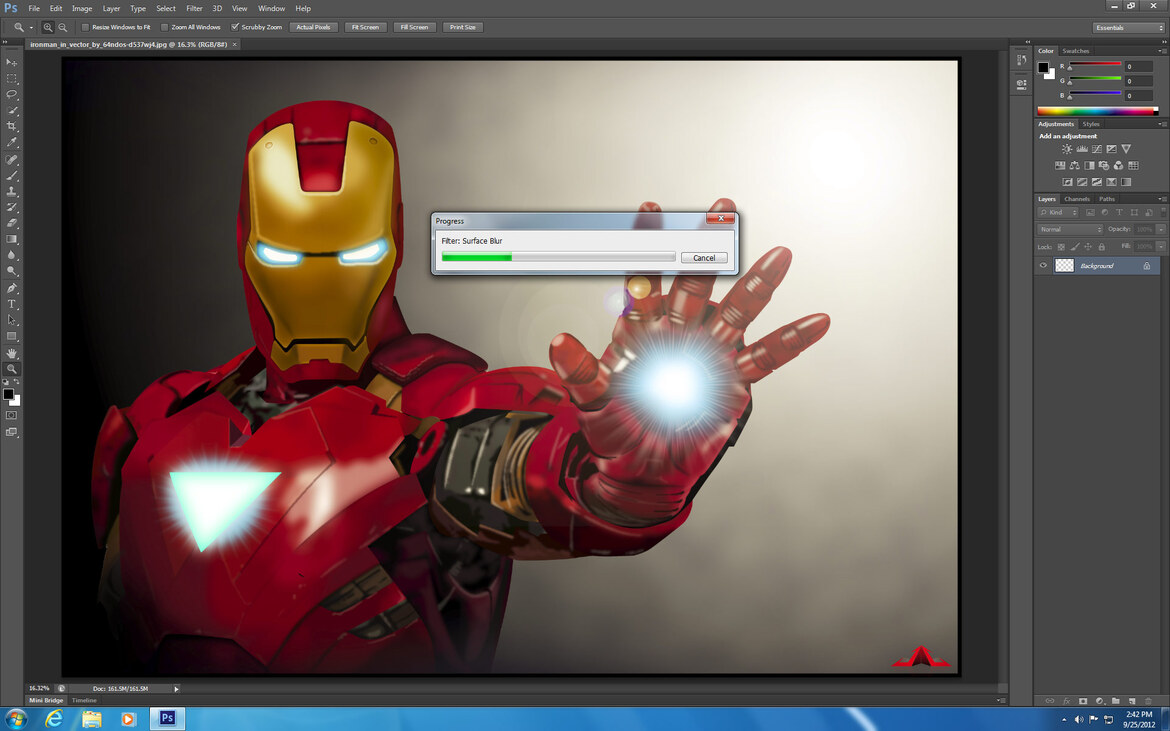1170x731 pixels.
Task: Add a Curves adjustment
Action: click(1096, 149)
